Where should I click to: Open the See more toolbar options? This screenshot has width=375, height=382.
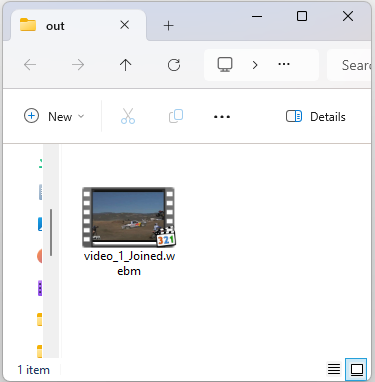point(222,117)
